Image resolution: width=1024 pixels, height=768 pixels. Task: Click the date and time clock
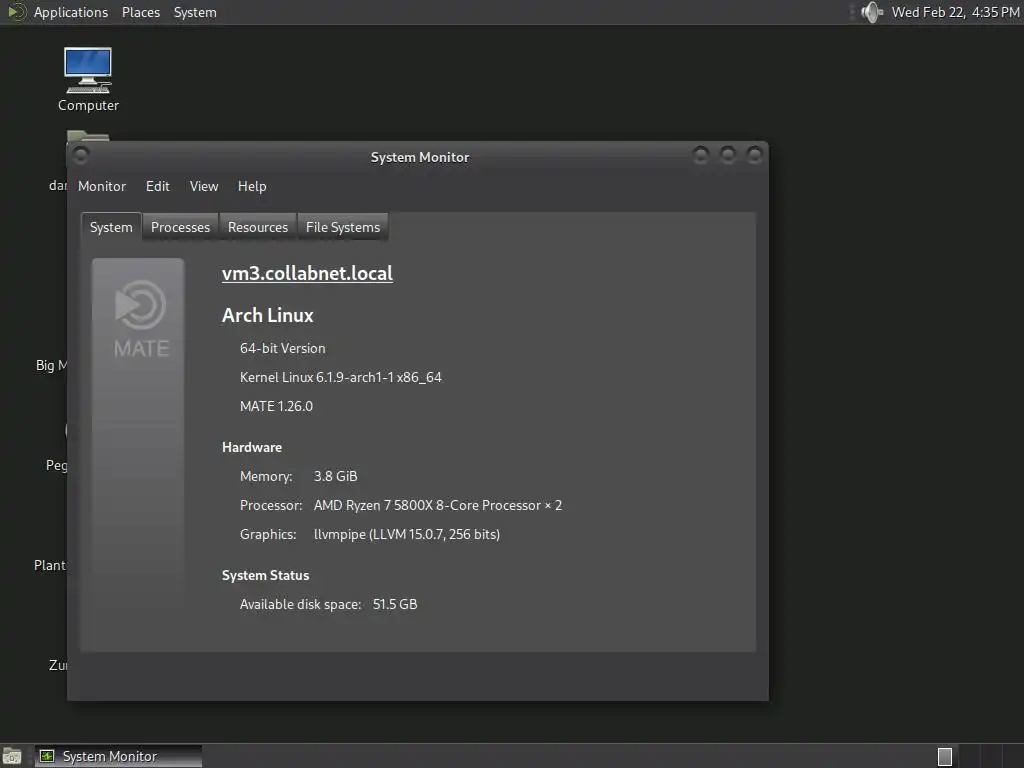[x=955, y=12]
